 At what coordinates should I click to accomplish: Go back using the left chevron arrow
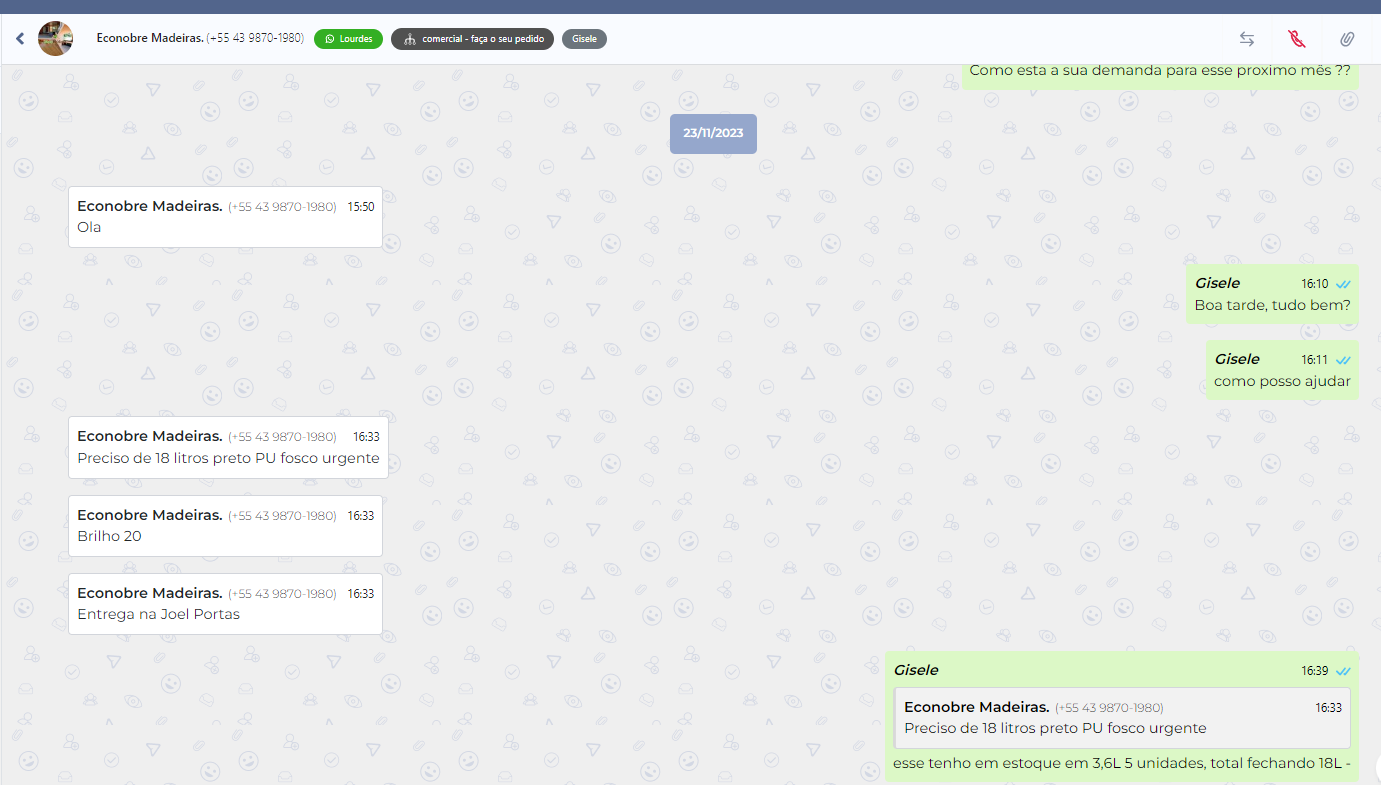tap(19, 39)
